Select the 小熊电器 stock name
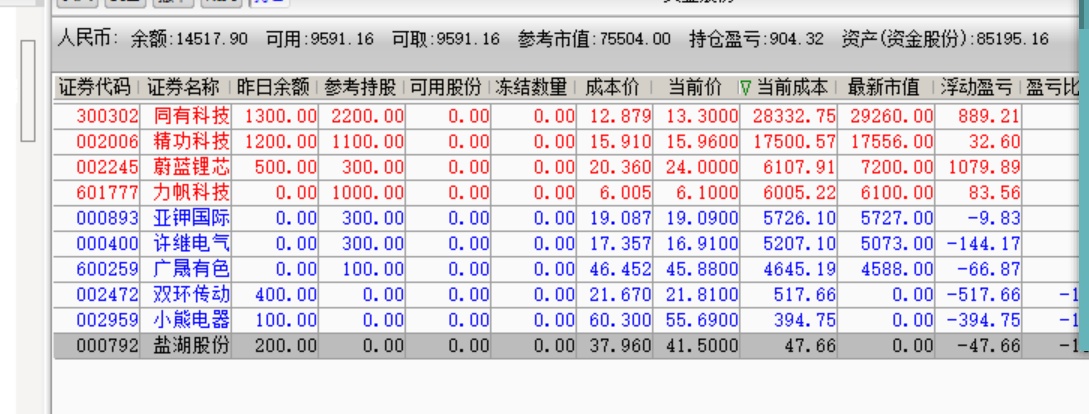The height and width of the screenshot is (414, 1089). pos(191,320)
